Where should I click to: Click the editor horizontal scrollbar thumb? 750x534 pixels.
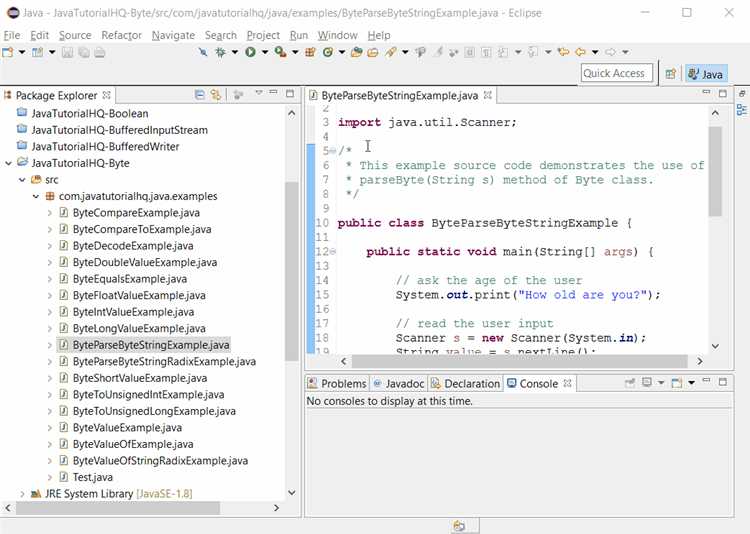pos(519,361)
